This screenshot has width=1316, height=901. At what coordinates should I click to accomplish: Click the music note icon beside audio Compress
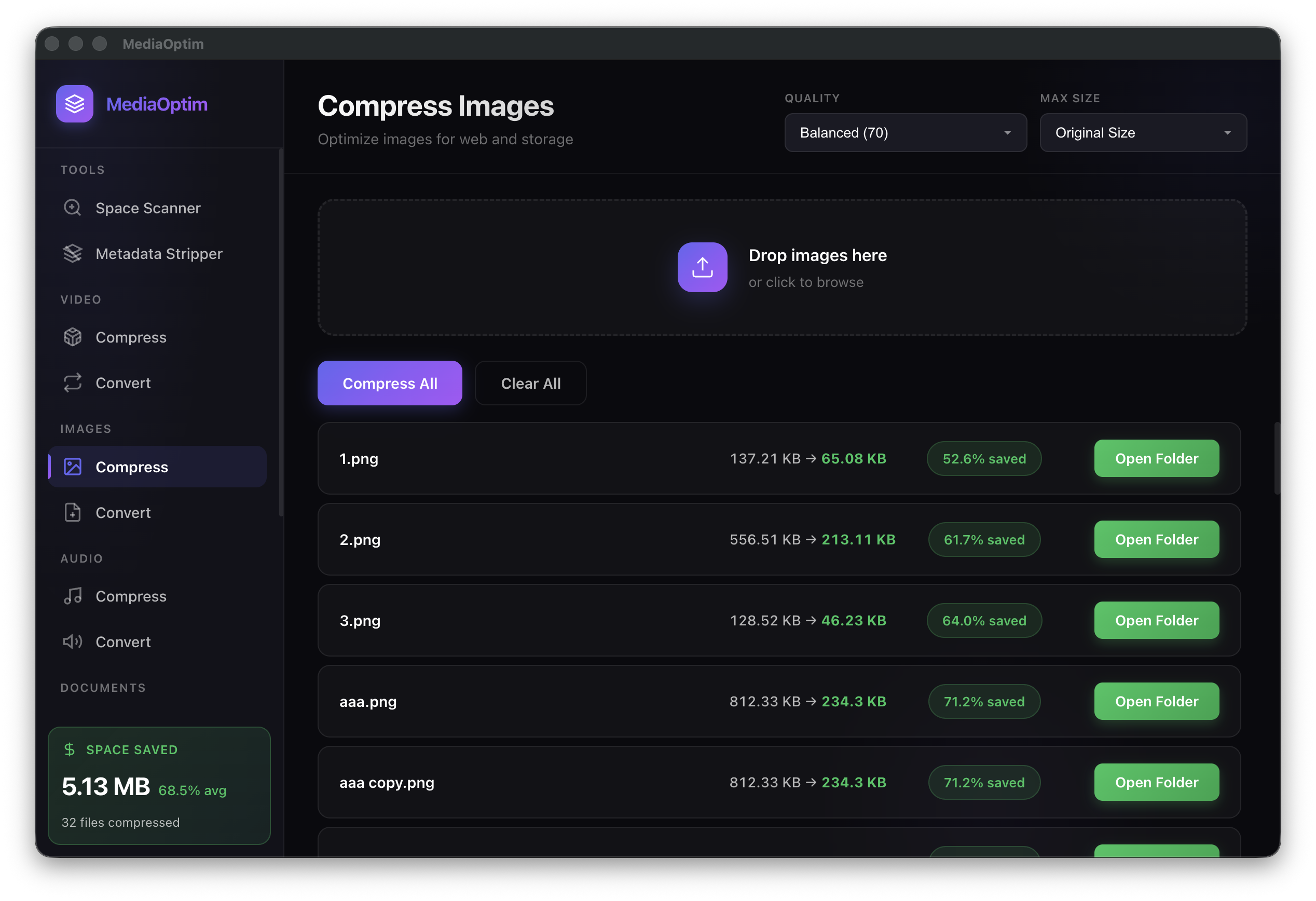coord(73,596)
